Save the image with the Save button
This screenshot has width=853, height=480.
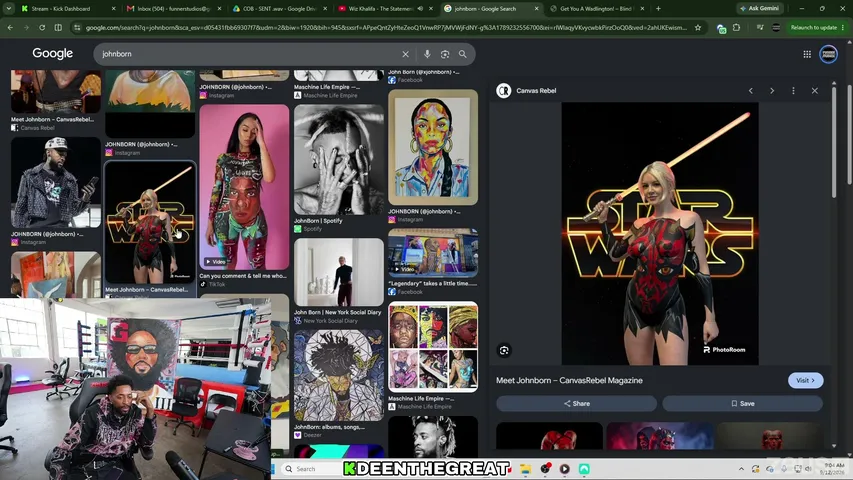point(743,403)
